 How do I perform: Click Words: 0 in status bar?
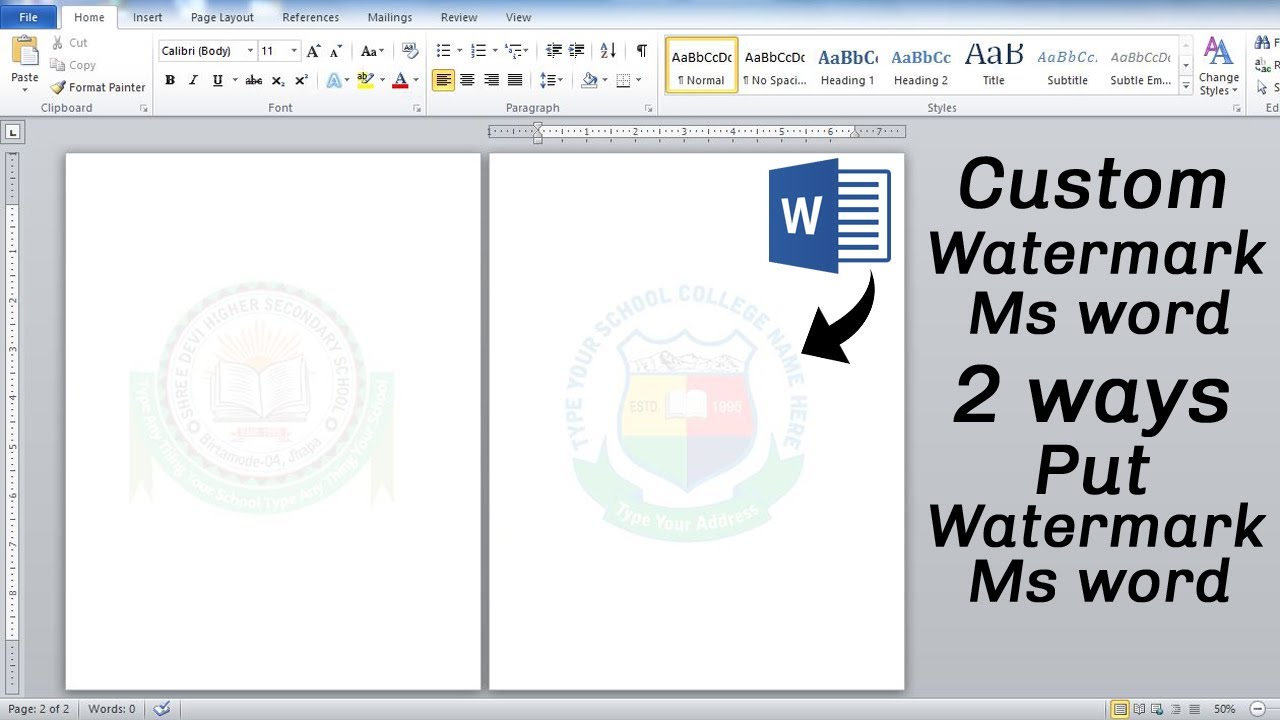coord(111,709)
